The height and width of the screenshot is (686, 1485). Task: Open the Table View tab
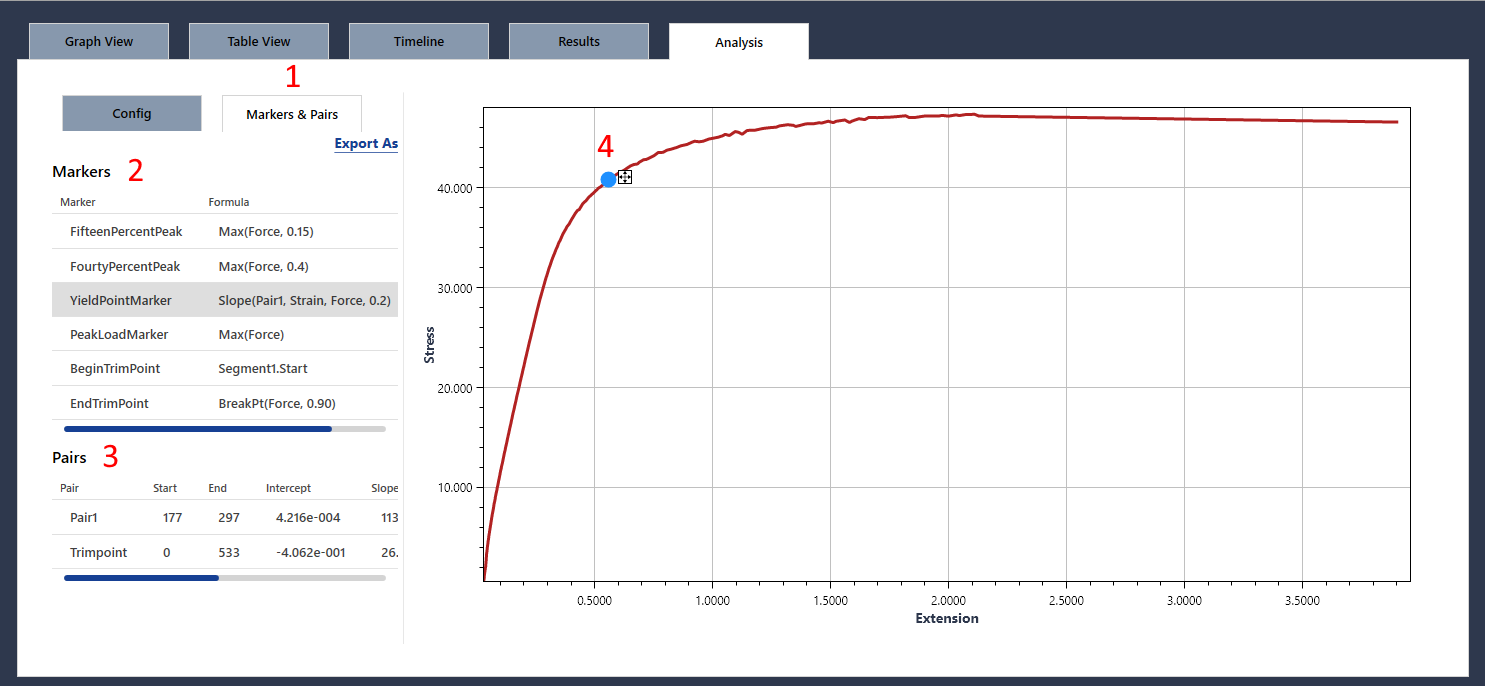click(x=259, y=42)
